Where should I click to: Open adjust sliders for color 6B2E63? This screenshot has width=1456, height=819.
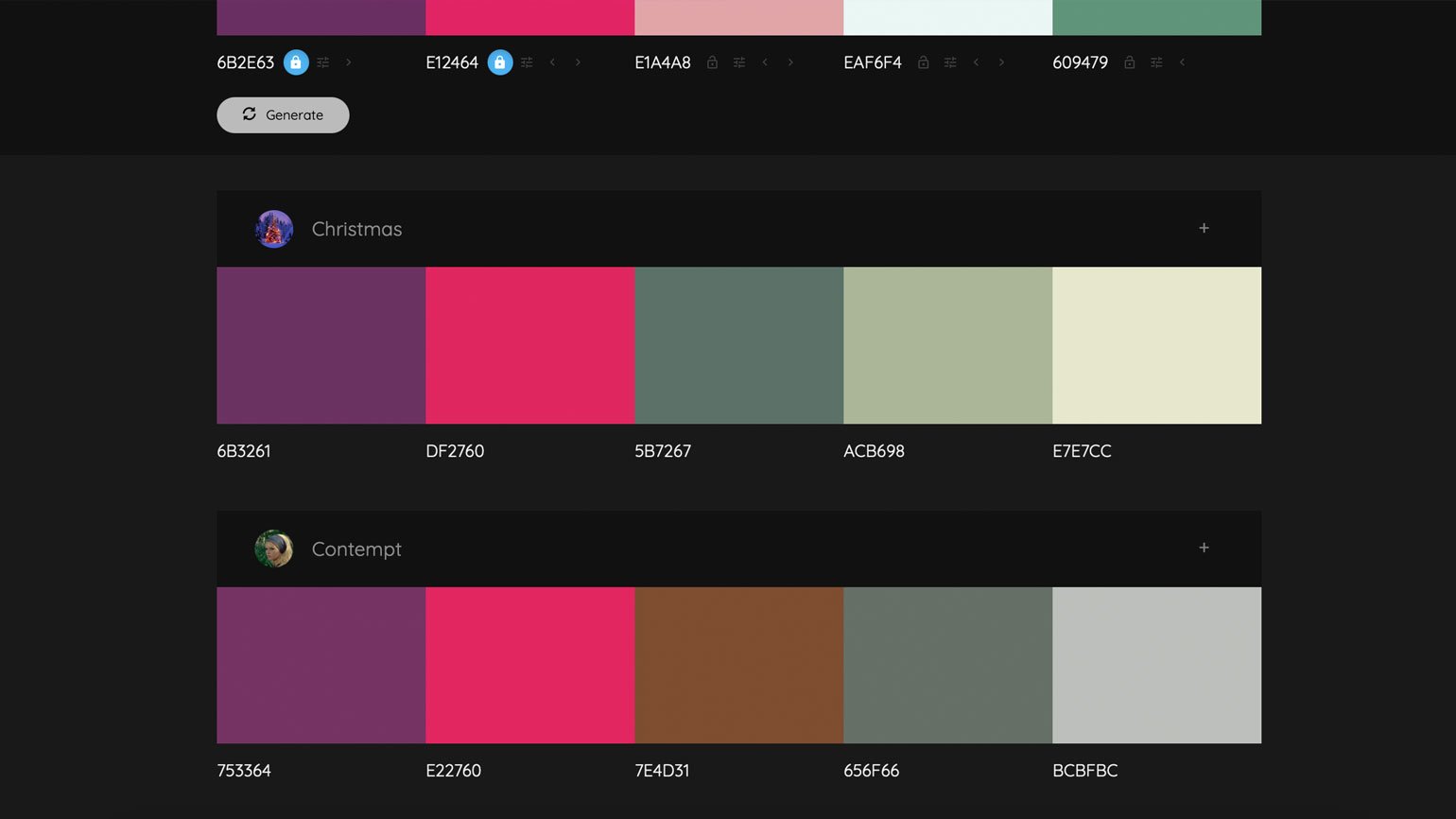point(323,62)
